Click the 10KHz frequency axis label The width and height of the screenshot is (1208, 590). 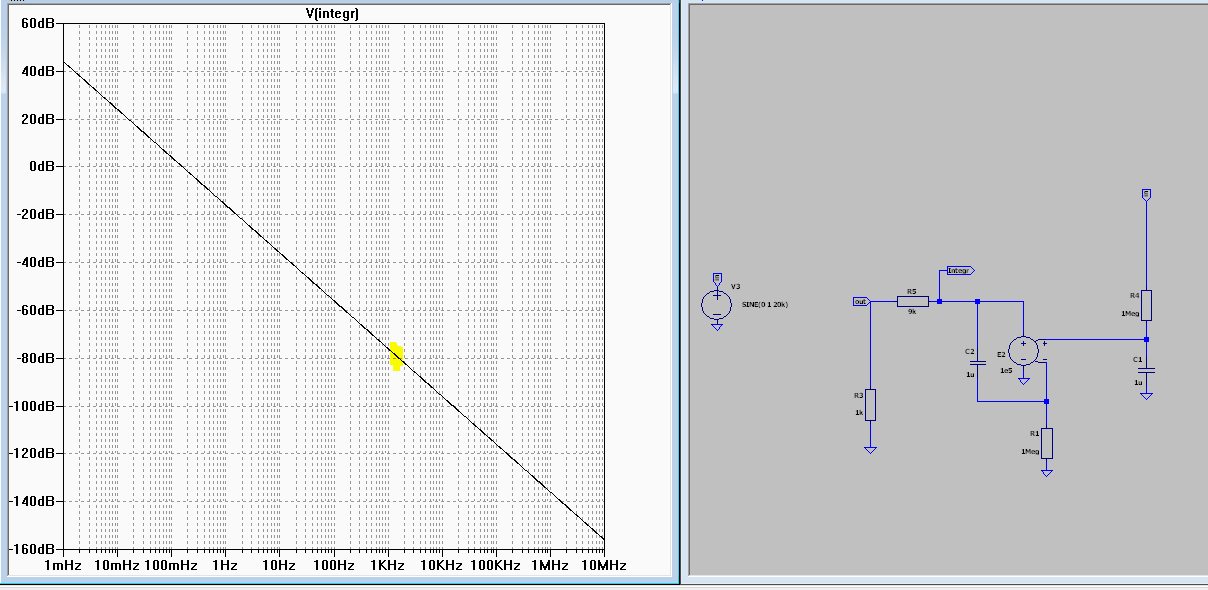pos(441,565)
